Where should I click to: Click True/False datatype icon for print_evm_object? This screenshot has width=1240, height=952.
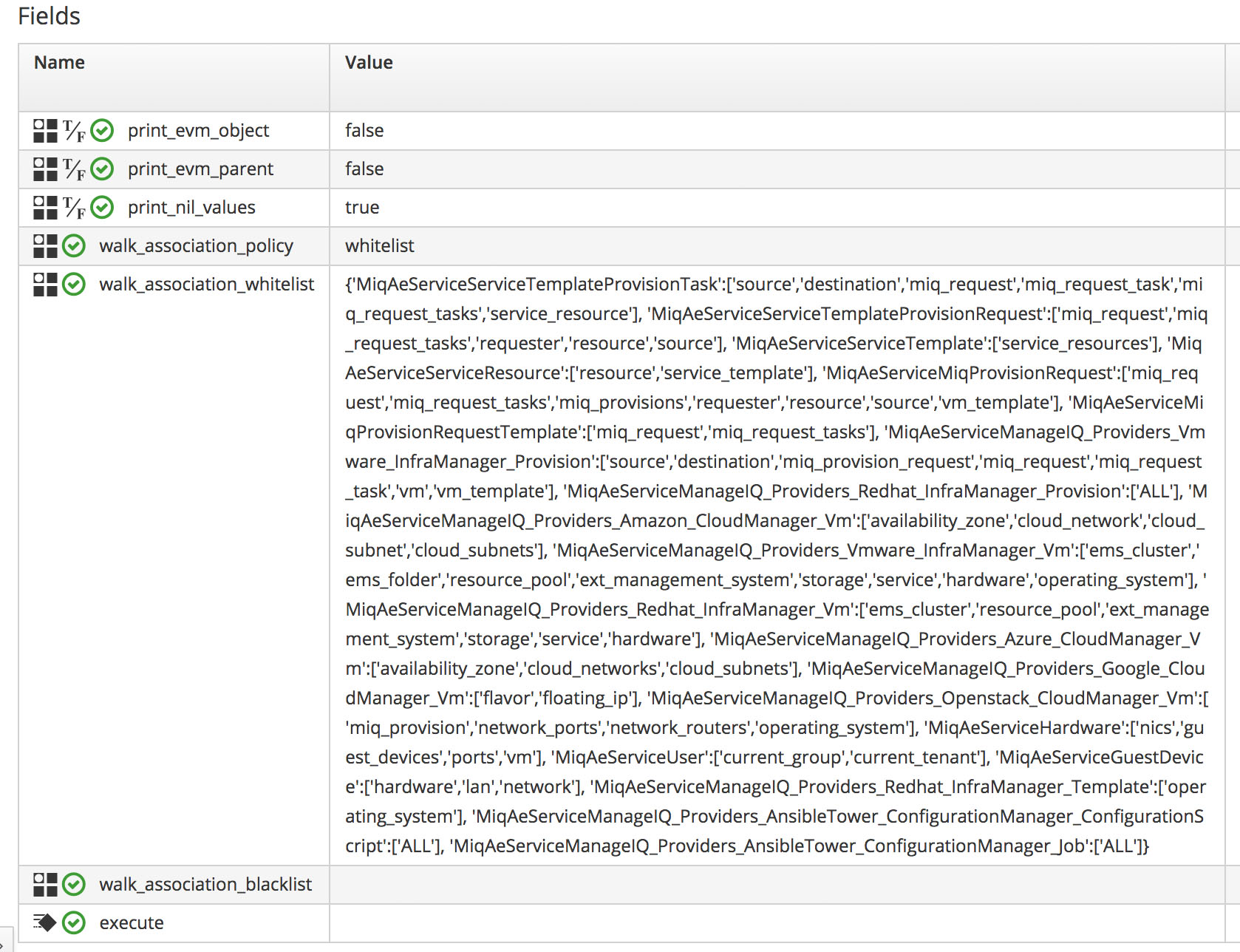coord(74,131)
